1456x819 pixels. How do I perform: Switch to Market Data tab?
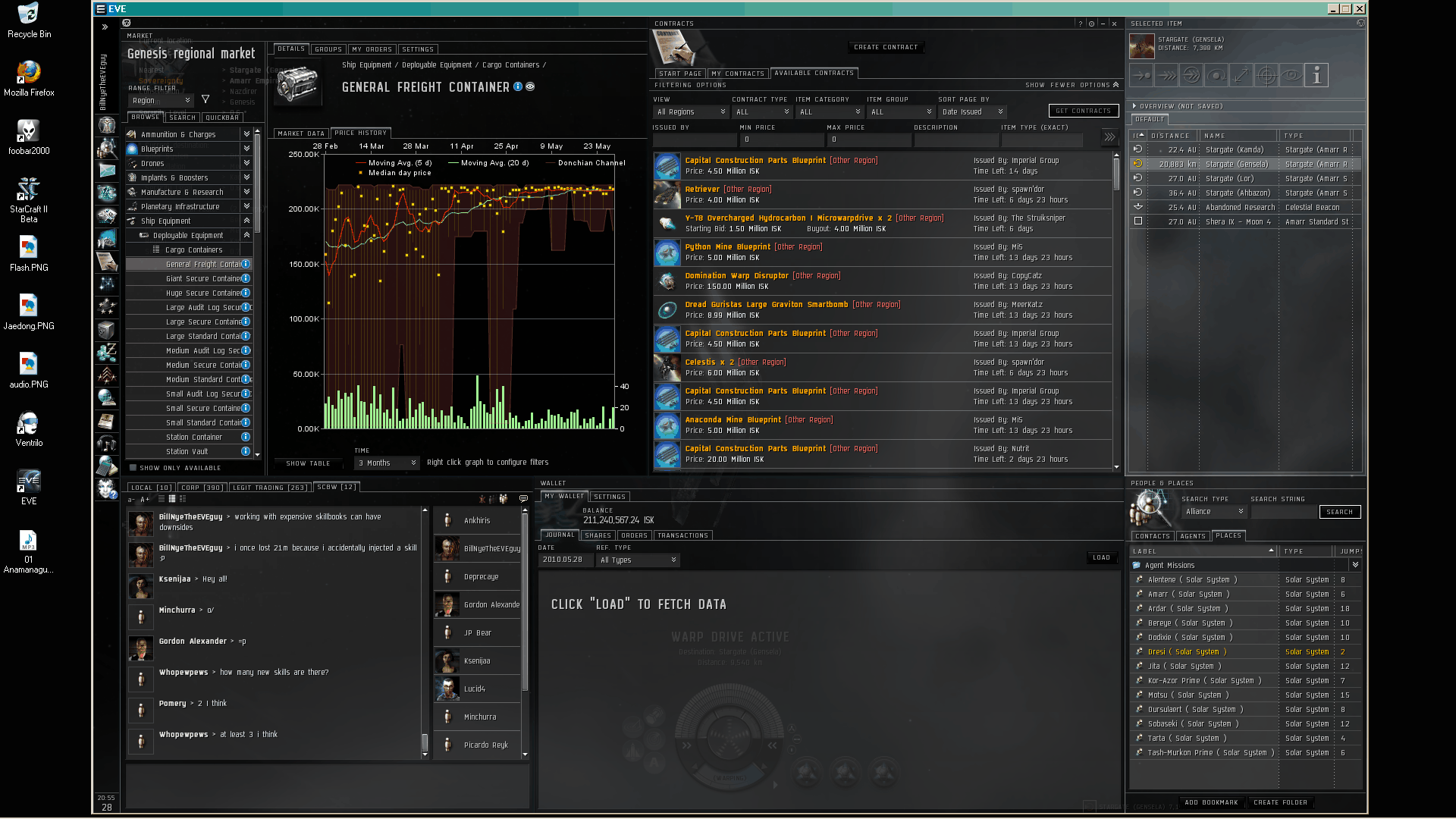pos(301,133)
